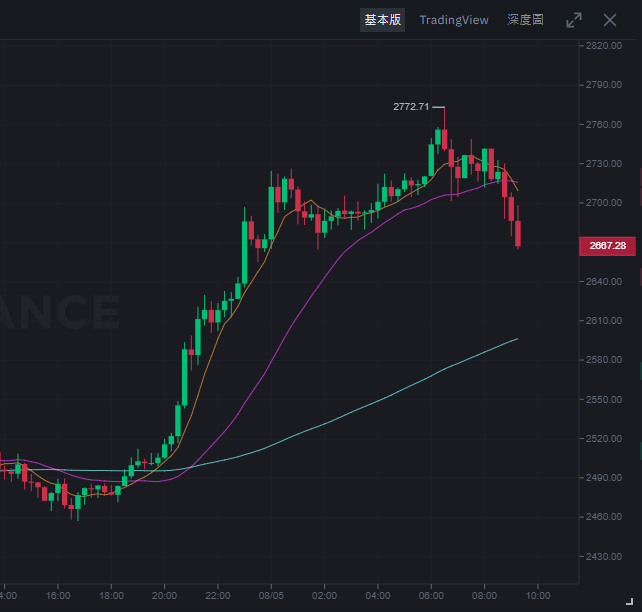Select the 2550.00 price axis label
642x612 pixels.
click(x=604, y=400)
